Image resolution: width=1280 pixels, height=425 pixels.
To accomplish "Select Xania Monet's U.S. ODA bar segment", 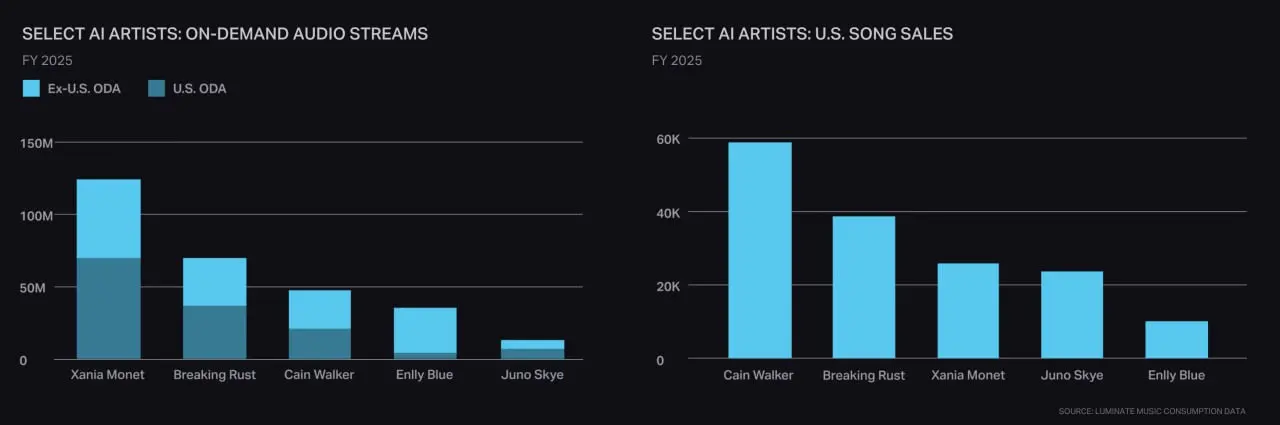I will click(109, 309).
